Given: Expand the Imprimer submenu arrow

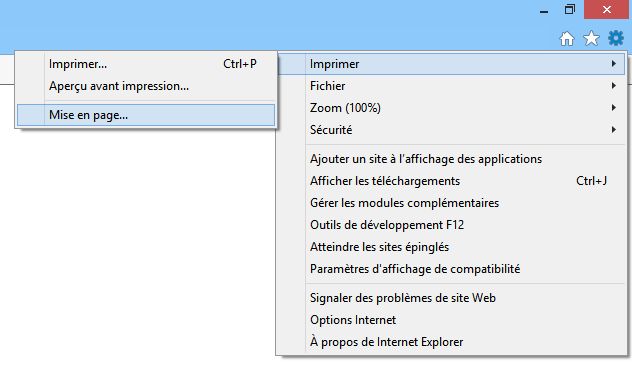Looking at the screenshot, I should tap(613, 64).
